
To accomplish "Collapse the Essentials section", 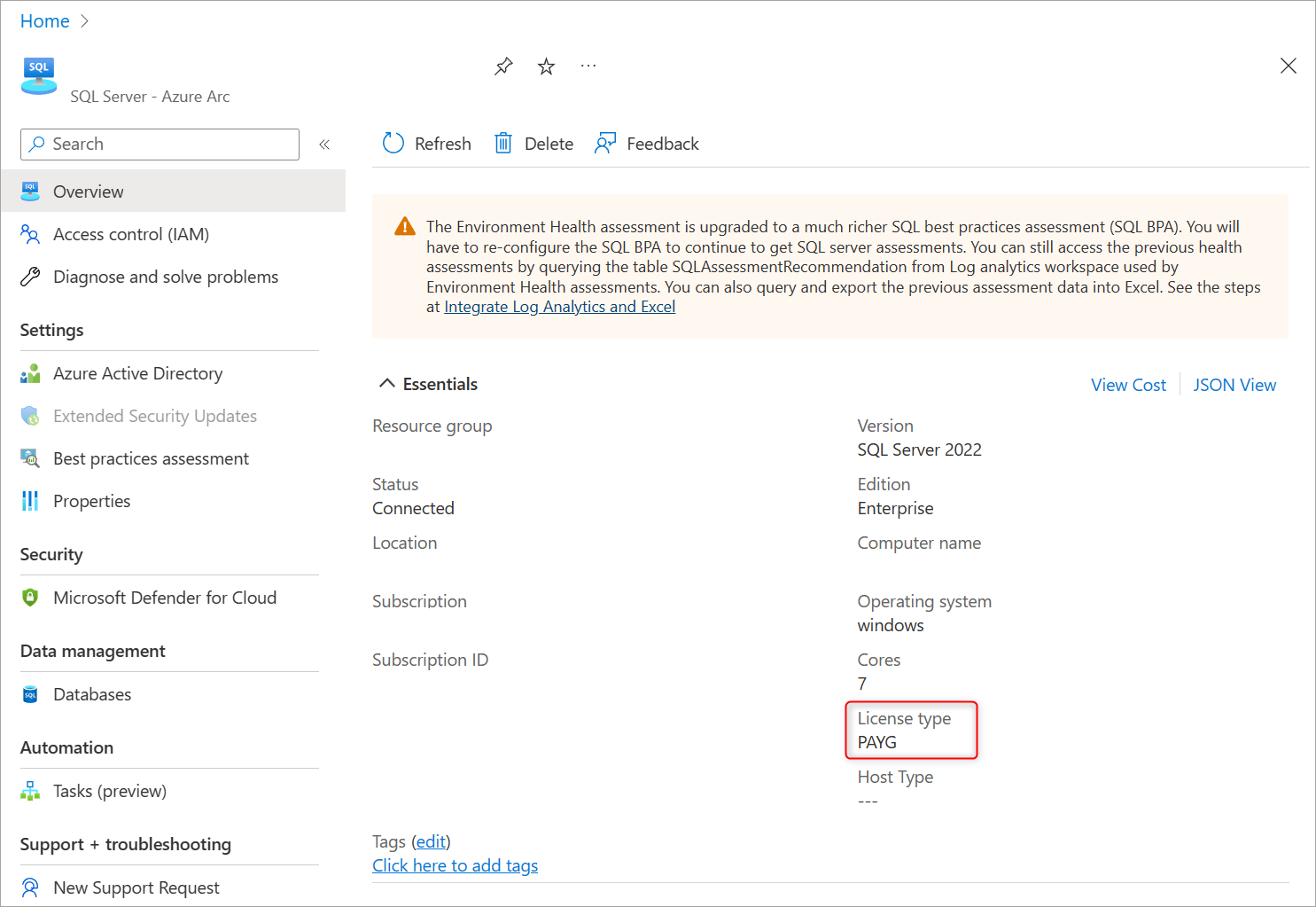I will tap(387, 382).
